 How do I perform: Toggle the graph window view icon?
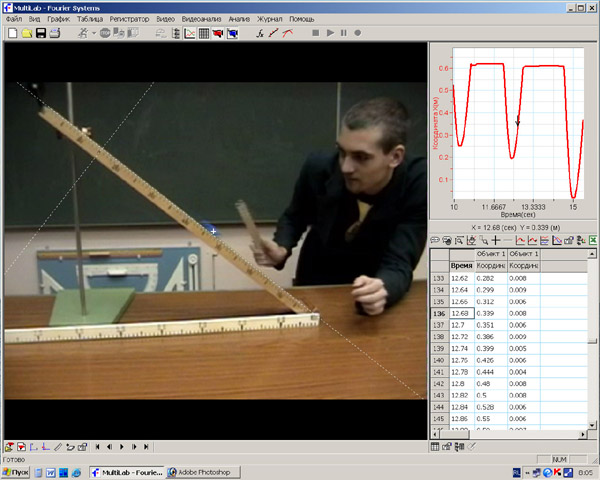pos(189,33)
